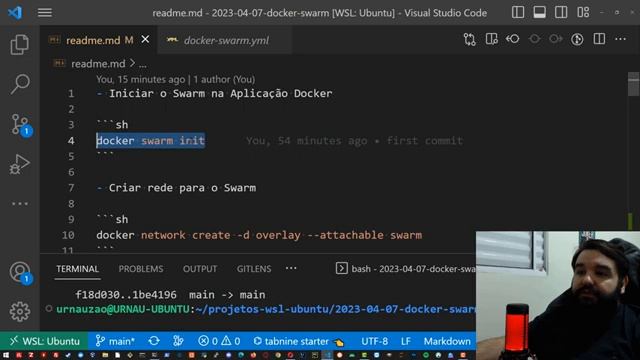640x360 pixels.
Task: Open Source Control view with one change
Action: 20,124
